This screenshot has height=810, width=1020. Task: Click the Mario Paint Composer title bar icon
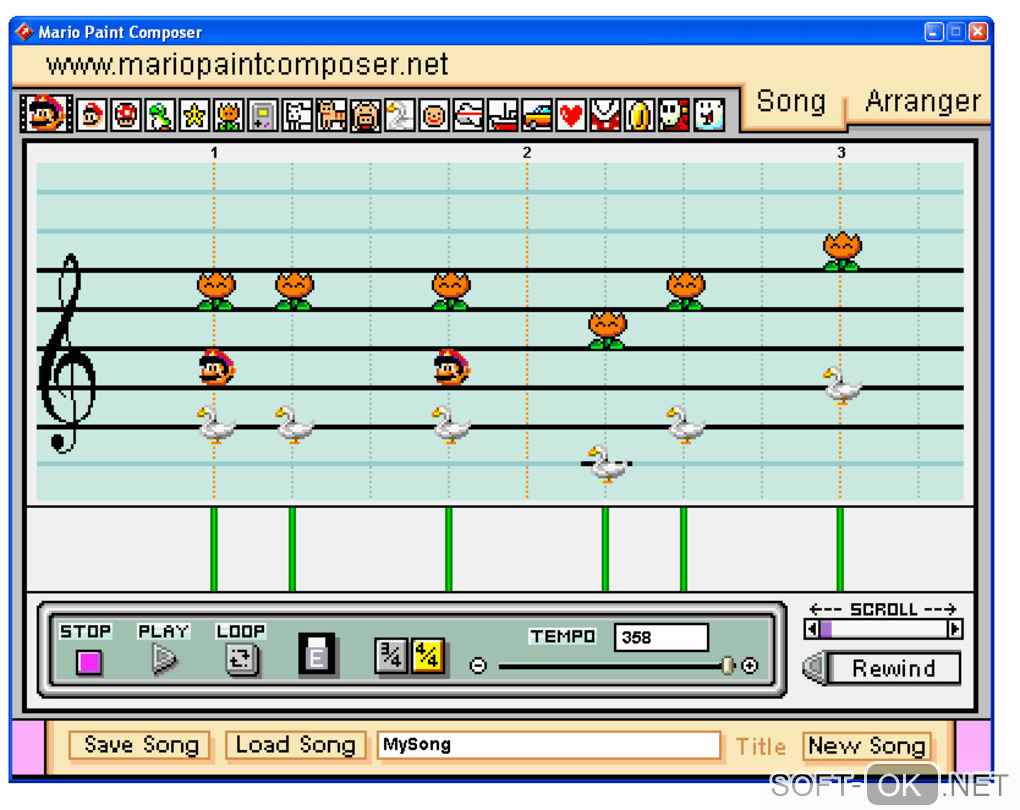pos(24,32)
